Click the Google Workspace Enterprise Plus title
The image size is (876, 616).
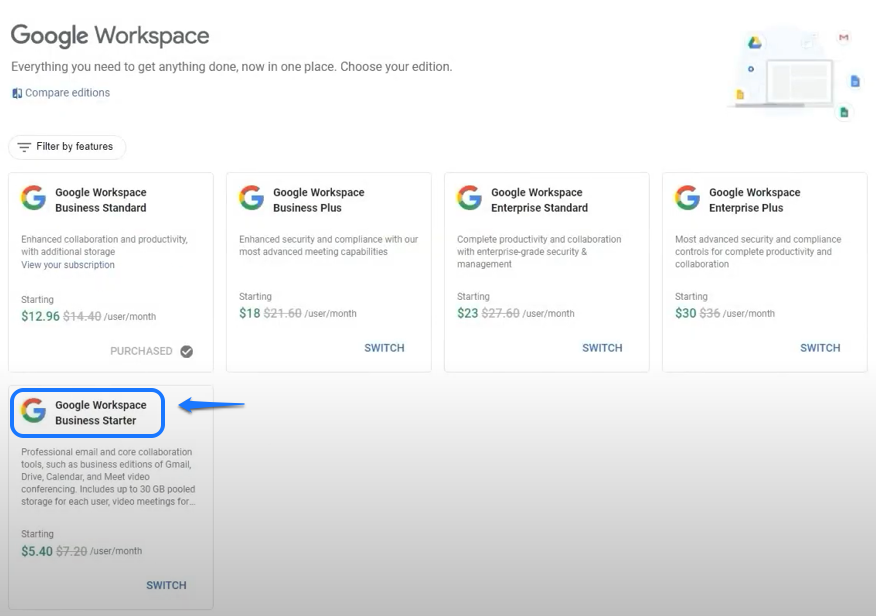[754, 200]
